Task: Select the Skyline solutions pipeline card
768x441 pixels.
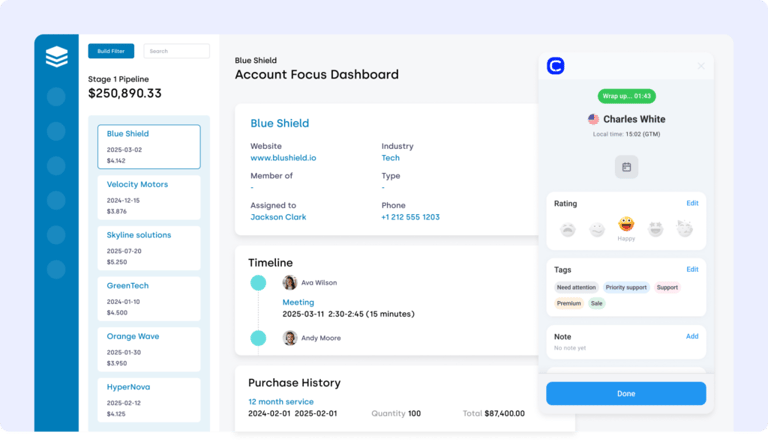Action: pos(149,248)
